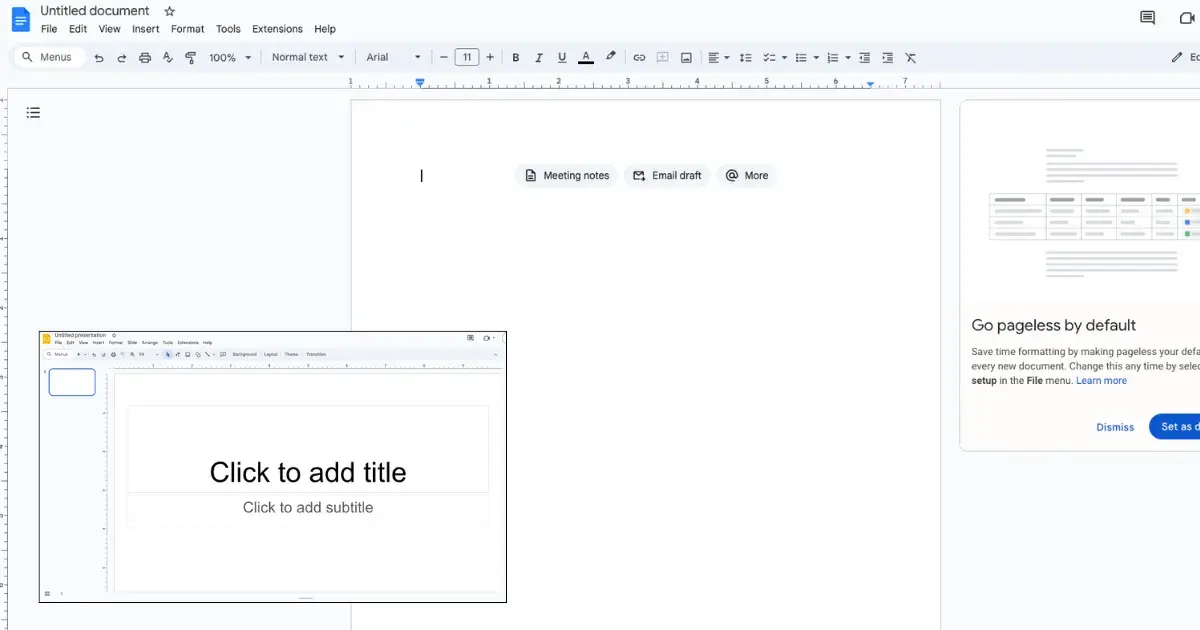The width and height of the screenshot is (1200, 630).
Task: Undo the last action in Docs
Action: tap(99, 58)
